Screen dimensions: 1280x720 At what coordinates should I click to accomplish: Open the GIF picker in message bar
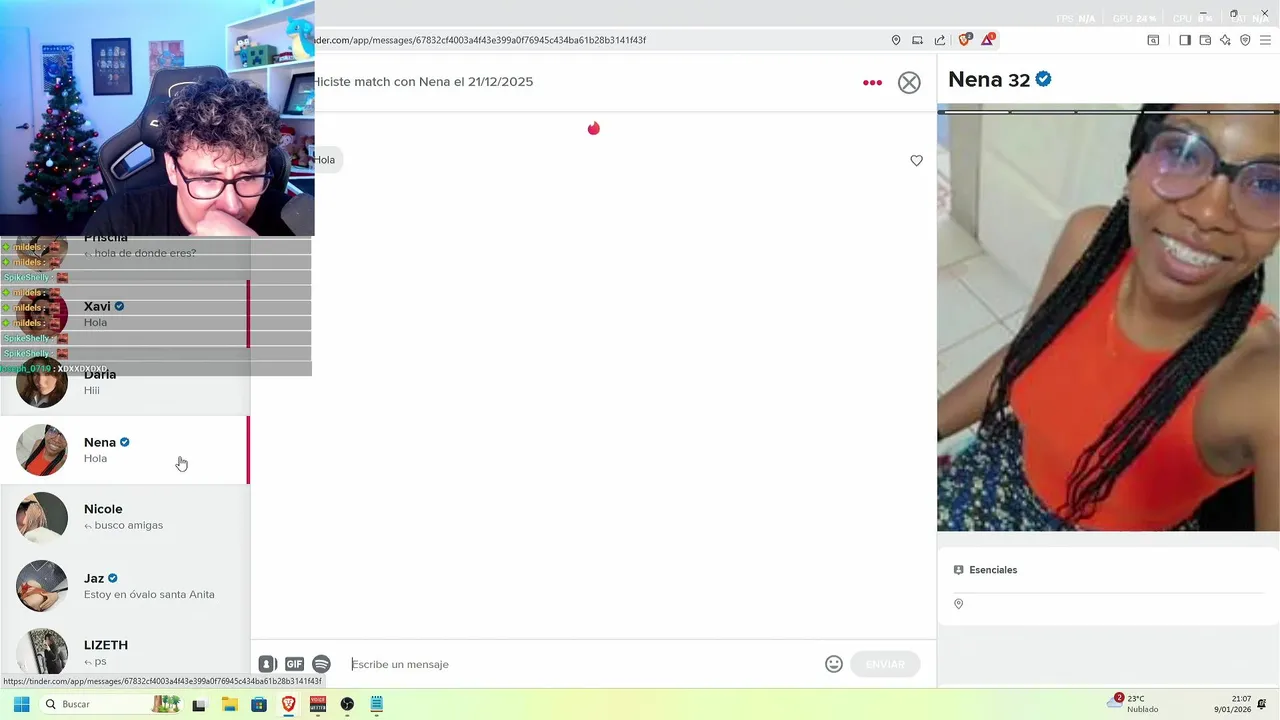[294, 664]
